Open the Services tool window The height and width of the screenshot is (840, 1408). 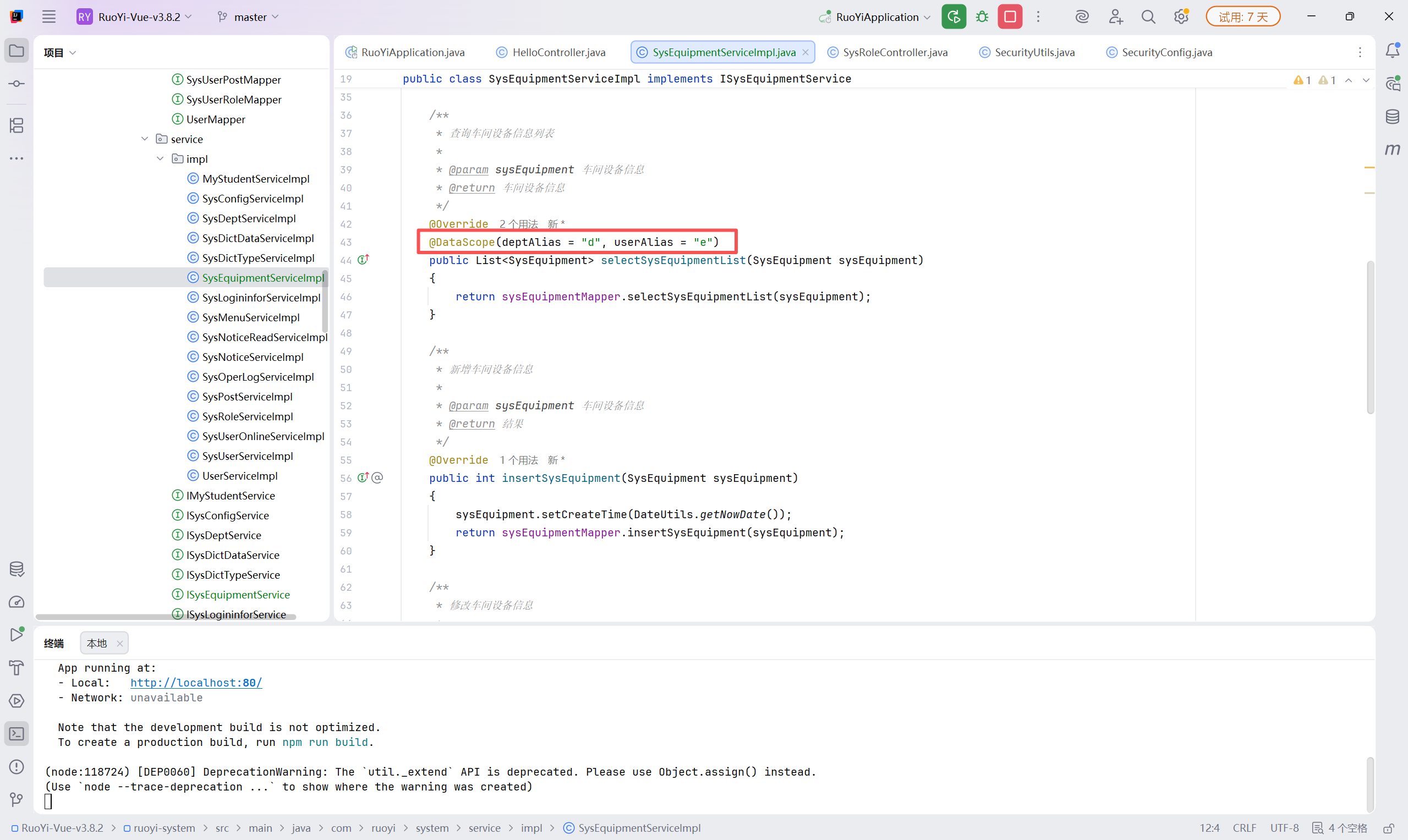pyautogui.click(x=17, y=701)
